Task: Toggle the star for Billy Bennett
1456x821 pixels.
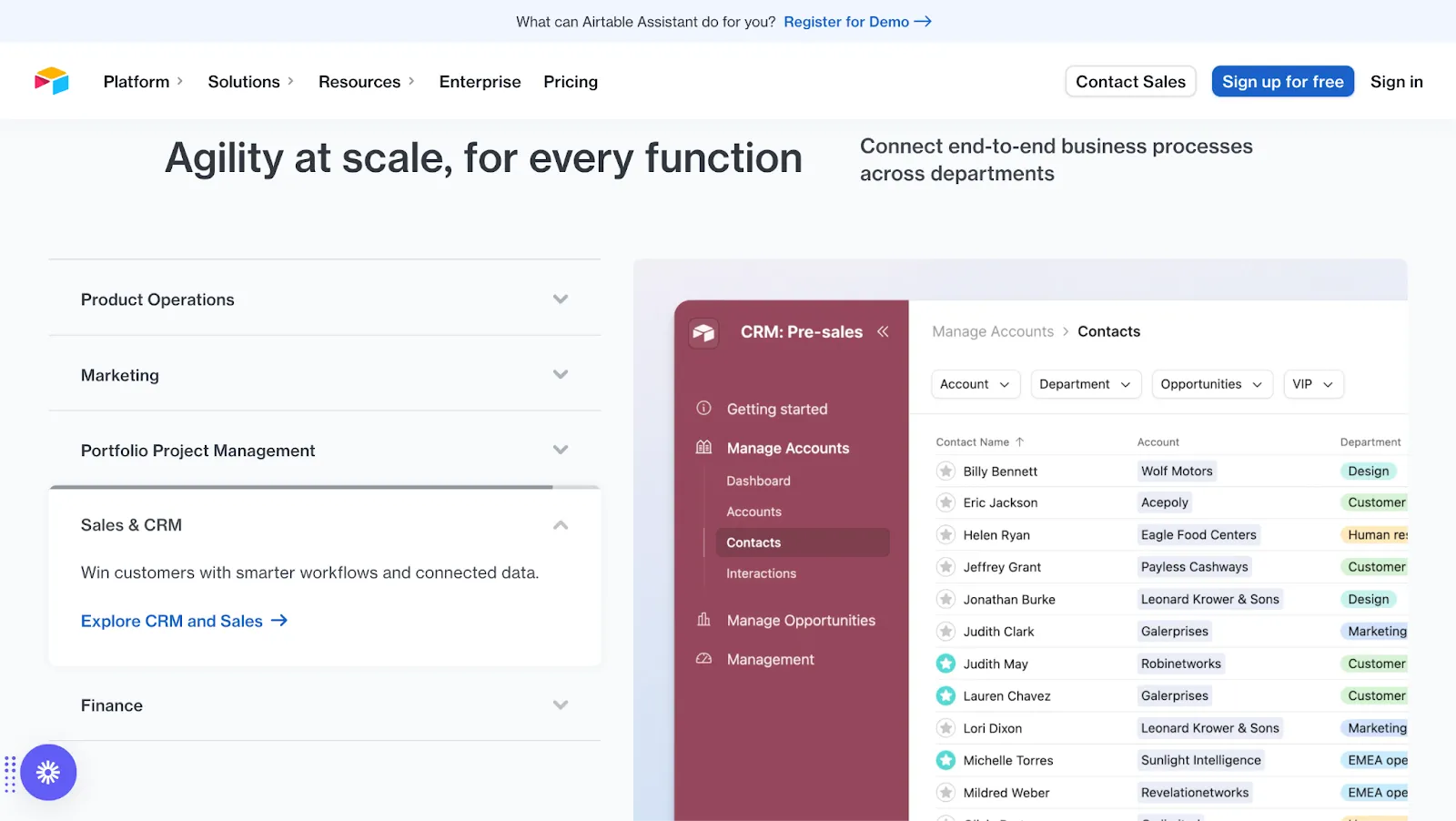Action: click(946, 471)
